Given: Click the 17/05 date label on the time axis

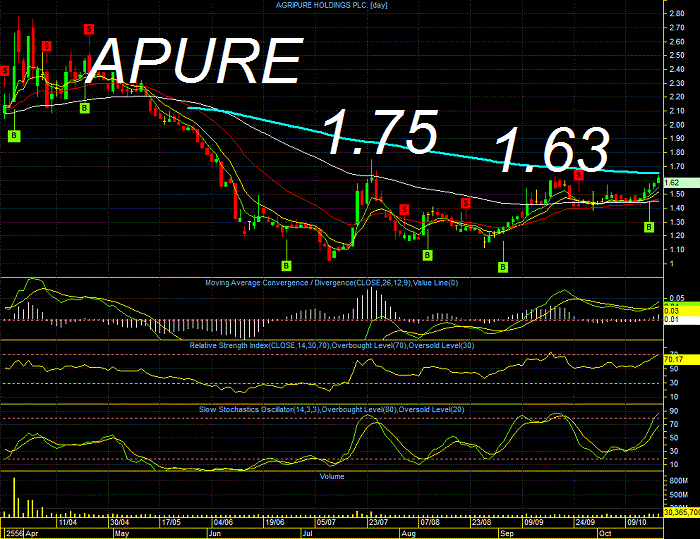Looking at the screenshot, I should click(171, 522).
